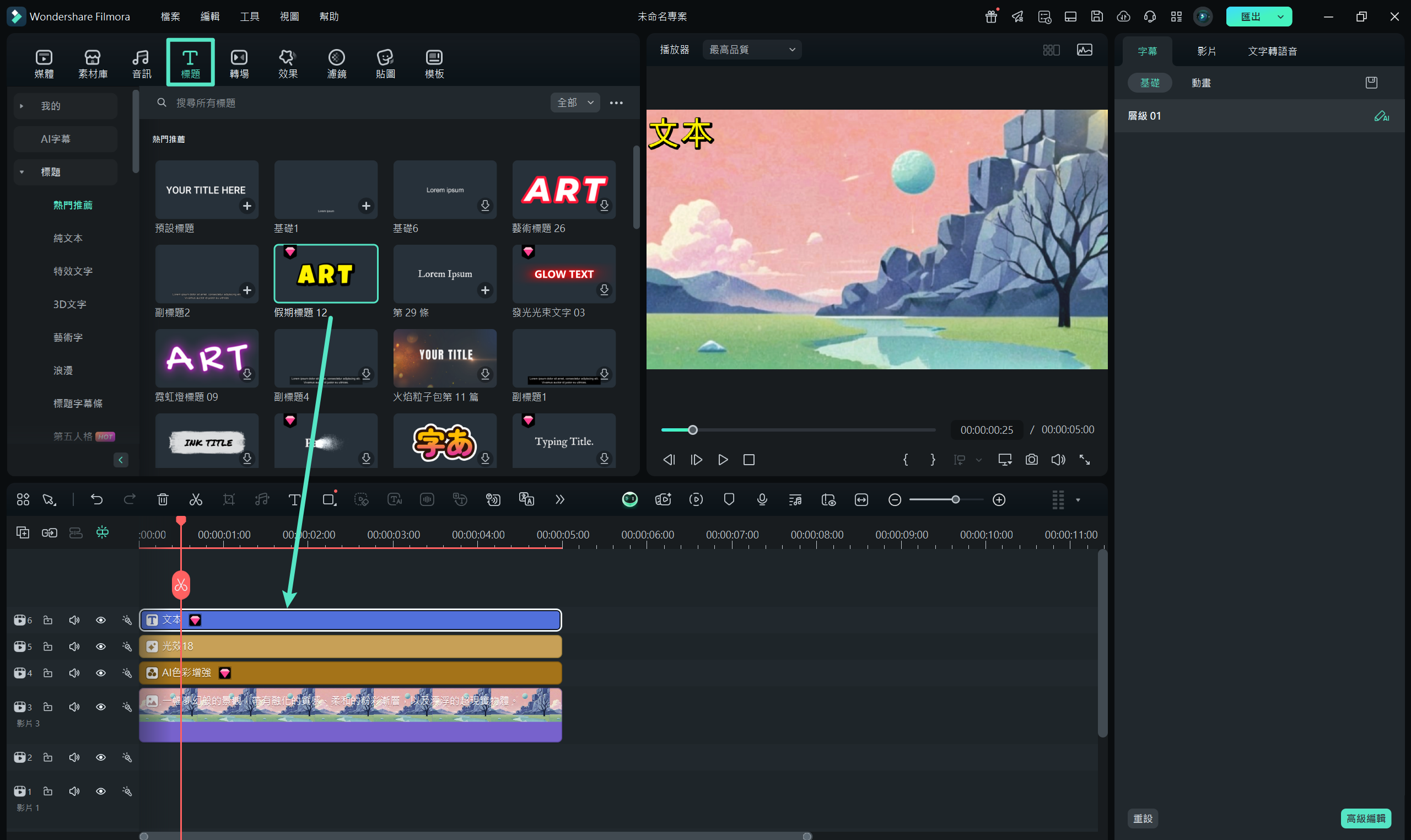This screenshot has height=840, width=1411.
Task: Open the 轉場 transitions panel
Action: 239,63
